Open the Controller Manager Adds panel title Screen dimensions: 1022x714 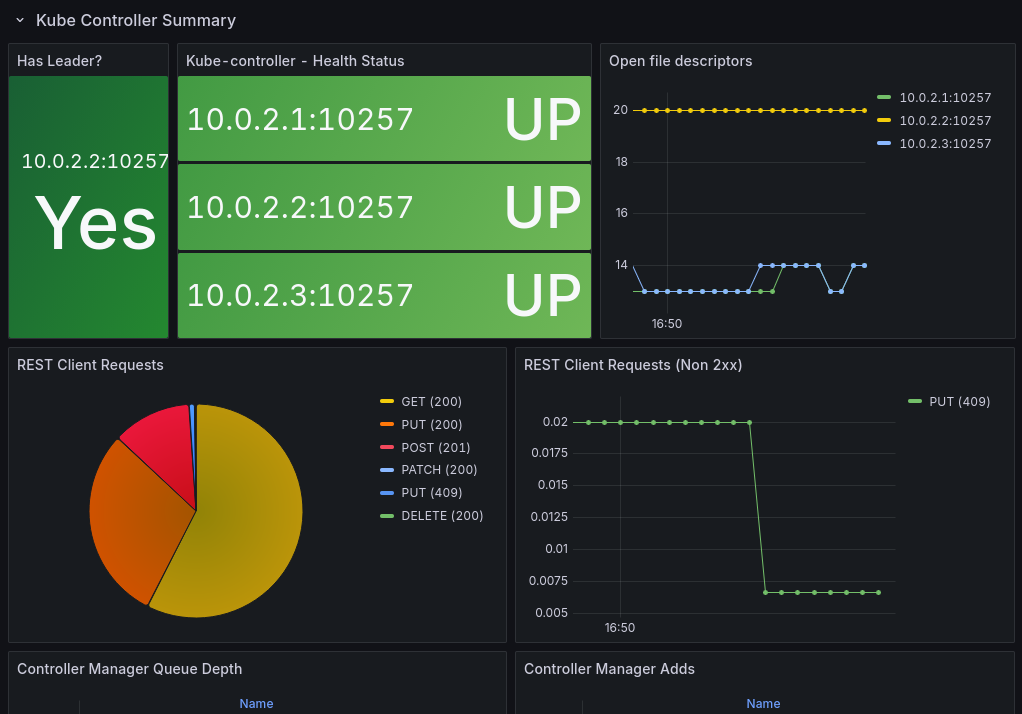609,668
